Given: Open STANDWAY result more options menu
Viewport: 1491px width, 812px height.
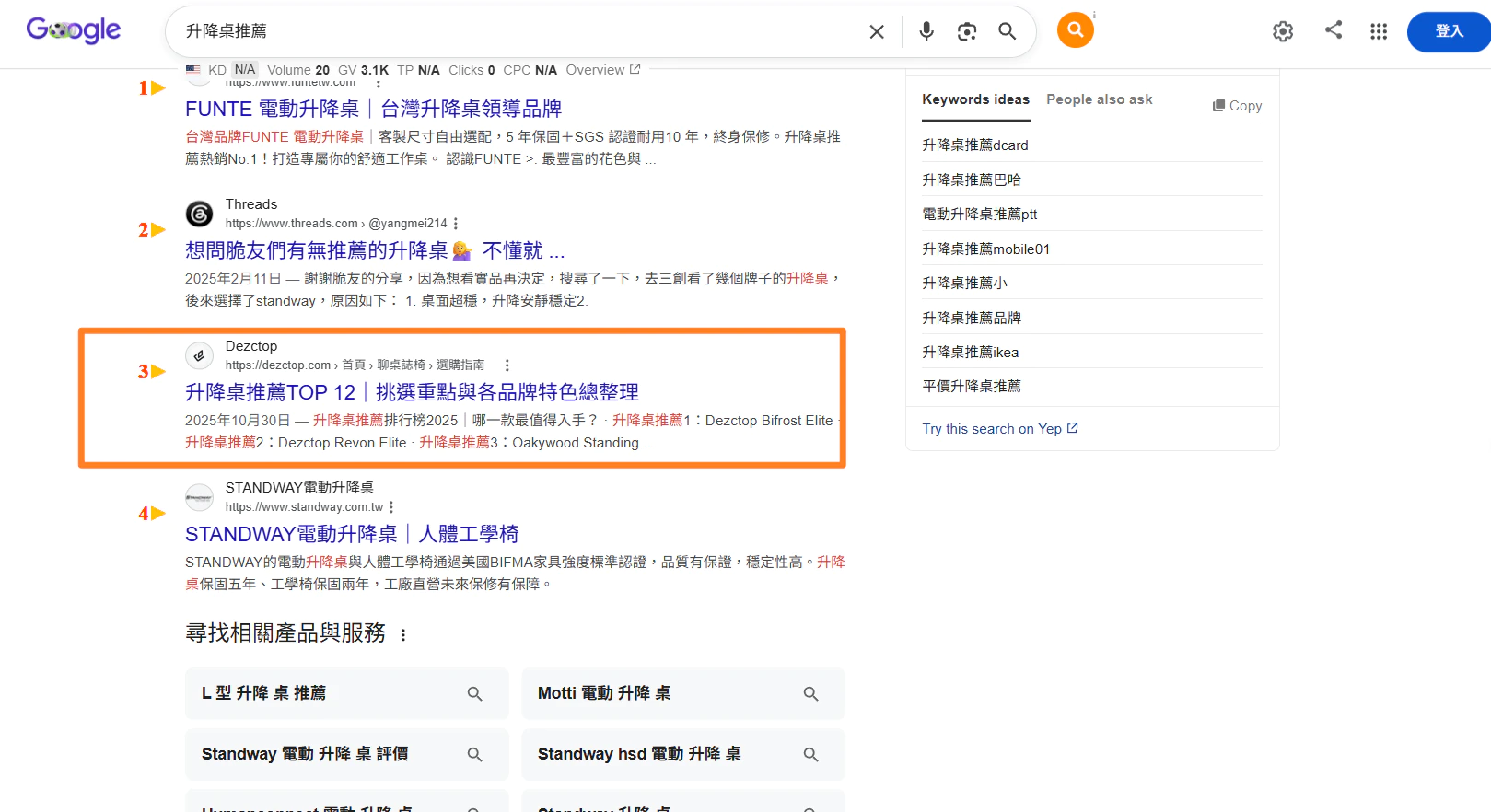Looking at the screenshot, I should pyautogui.click(x=391, y=507).
